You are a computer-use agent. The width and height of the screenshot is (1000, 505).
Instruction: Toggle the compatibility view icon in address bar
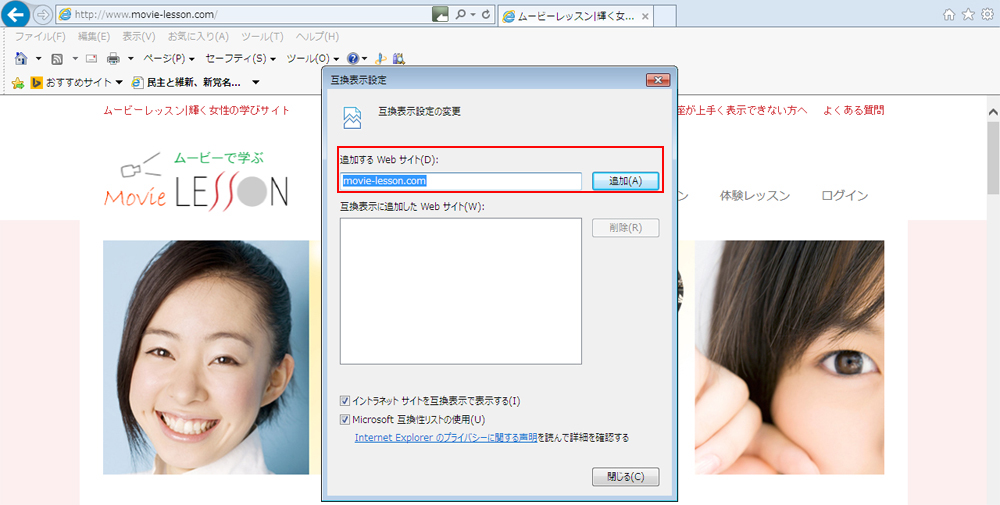(x=440, y=14)
